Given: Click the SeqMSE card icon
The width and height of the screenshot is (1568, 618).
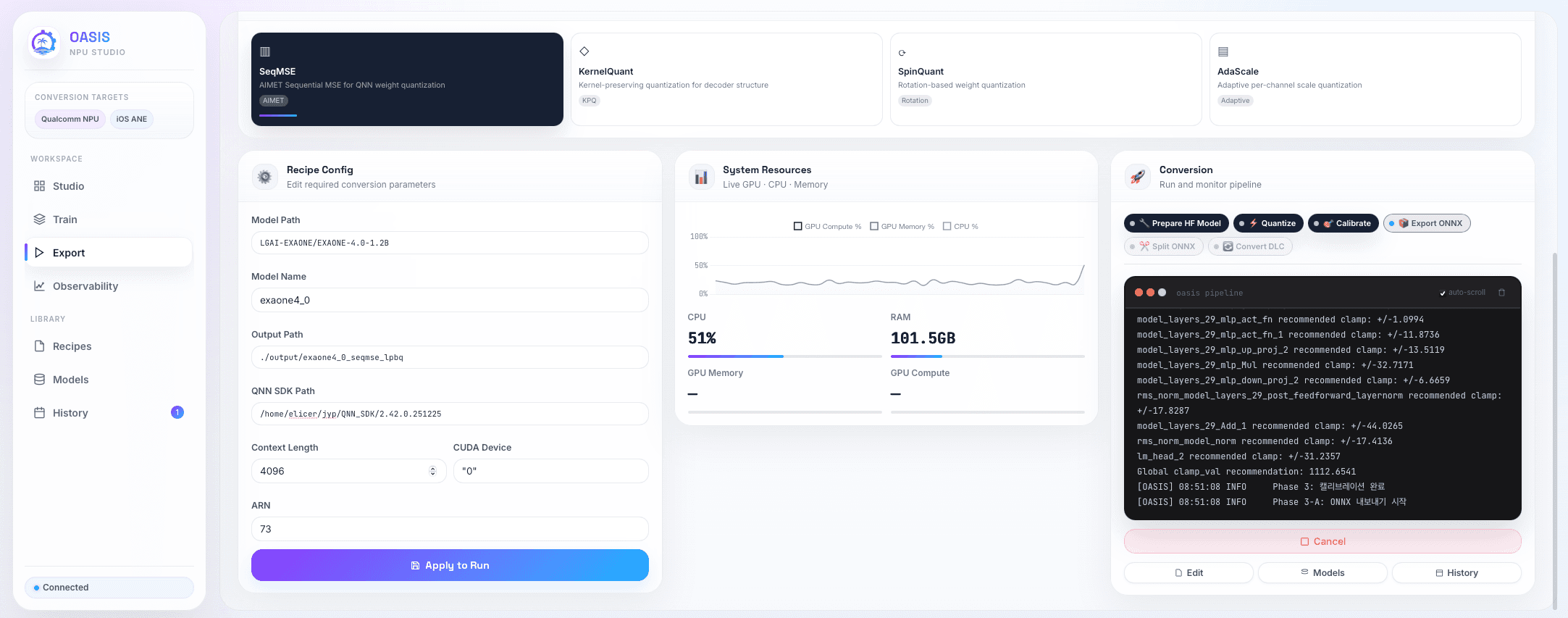Looking at the screenshot, I should pyautogui.click(x=265, y=51).
